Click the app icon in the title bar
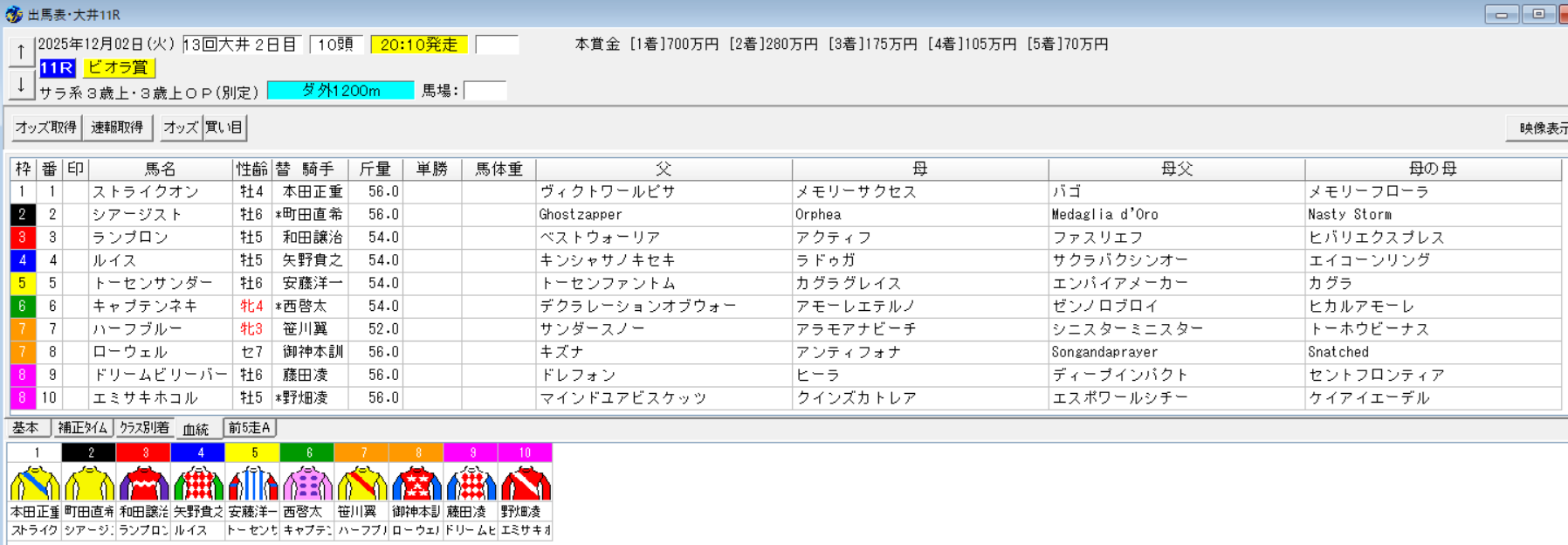 (14, 15)
